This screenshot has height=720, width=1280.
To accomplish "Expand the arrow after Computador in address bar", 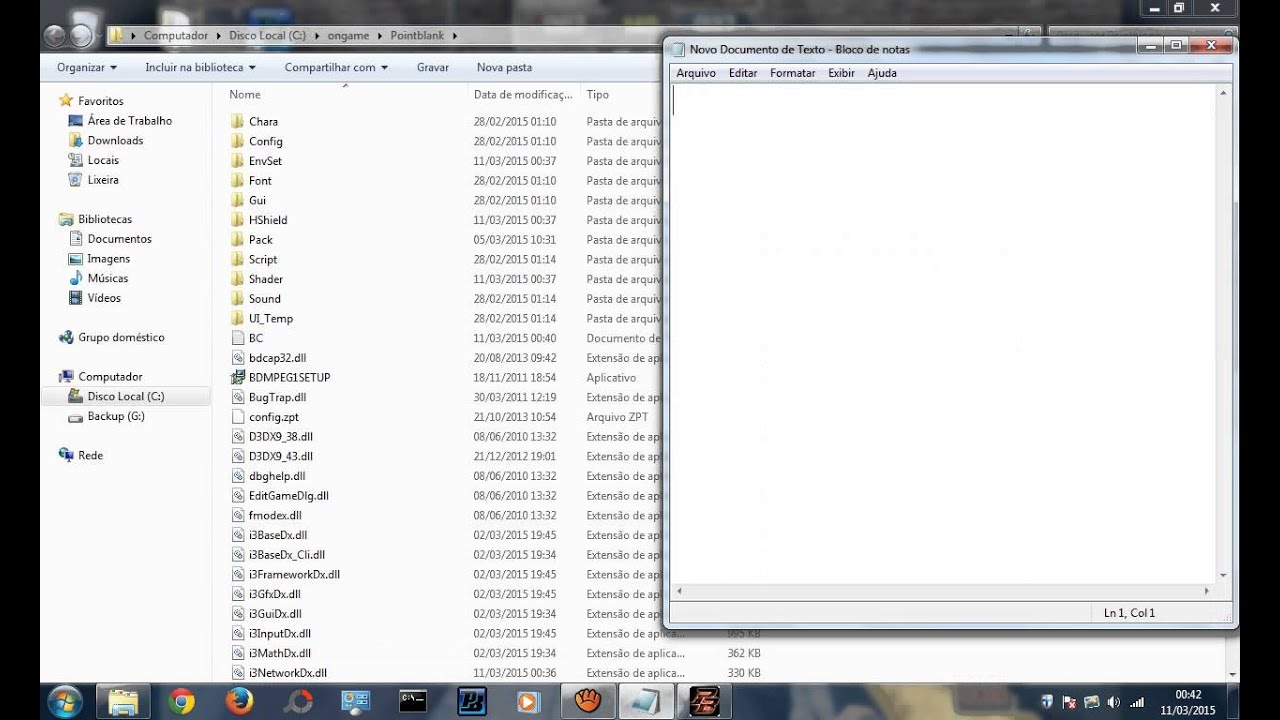I will click(x=218, y=36).
